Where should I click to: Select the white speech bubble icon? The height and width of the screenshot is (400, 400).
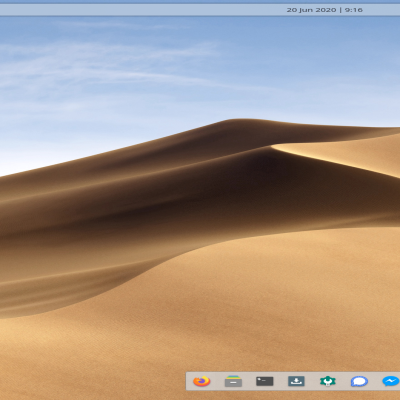click(359, 381)
